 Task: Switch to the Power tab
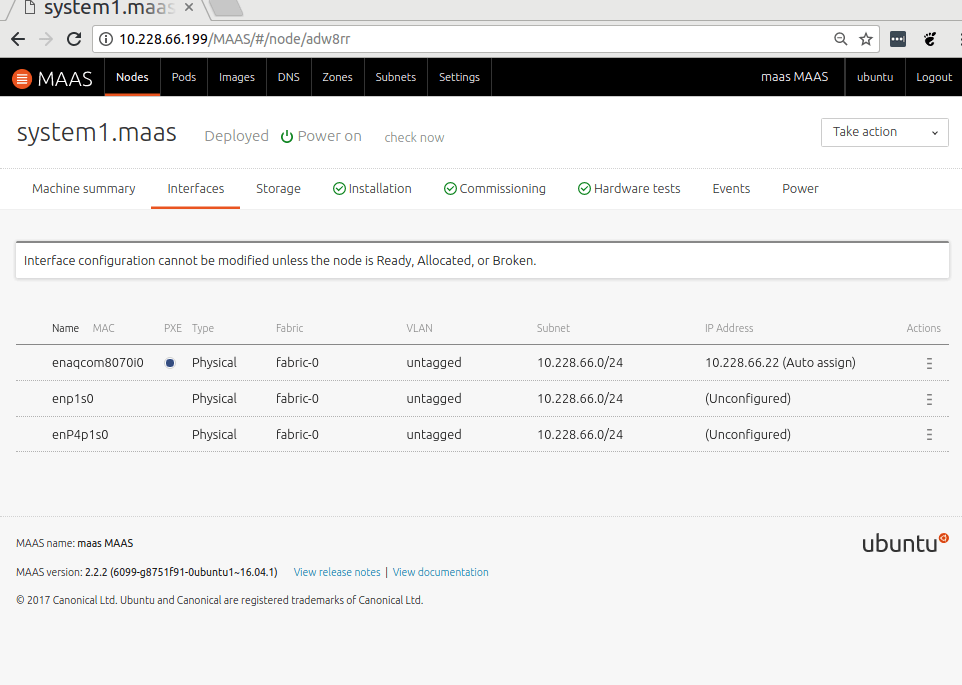pyautogui.click(x=800, y=189)
